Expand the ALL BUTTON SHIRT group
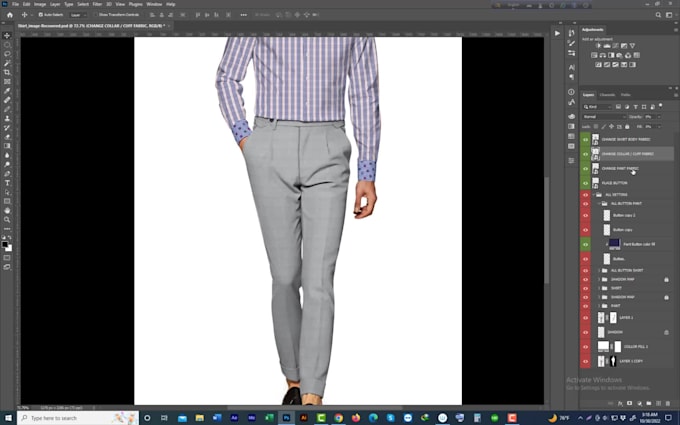Viewport: 680px width, 425px height. pos(599,271)
